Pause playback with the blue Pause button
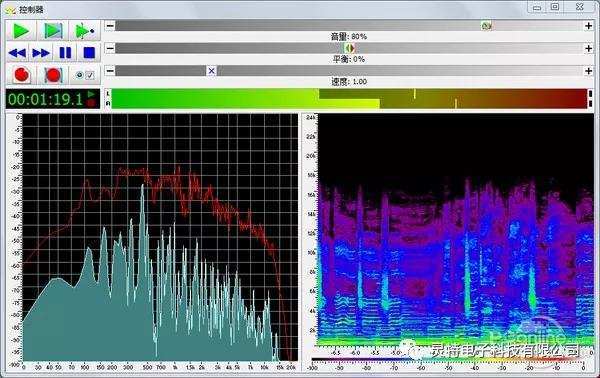This screenshot has height=378, width=600. (65, 53)
